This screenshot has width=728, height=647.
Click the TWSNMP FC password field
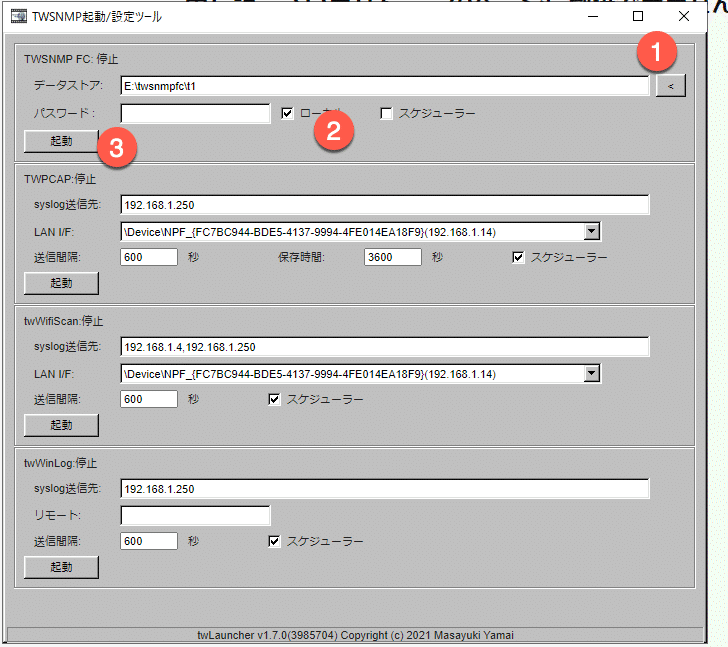(195, 113)
